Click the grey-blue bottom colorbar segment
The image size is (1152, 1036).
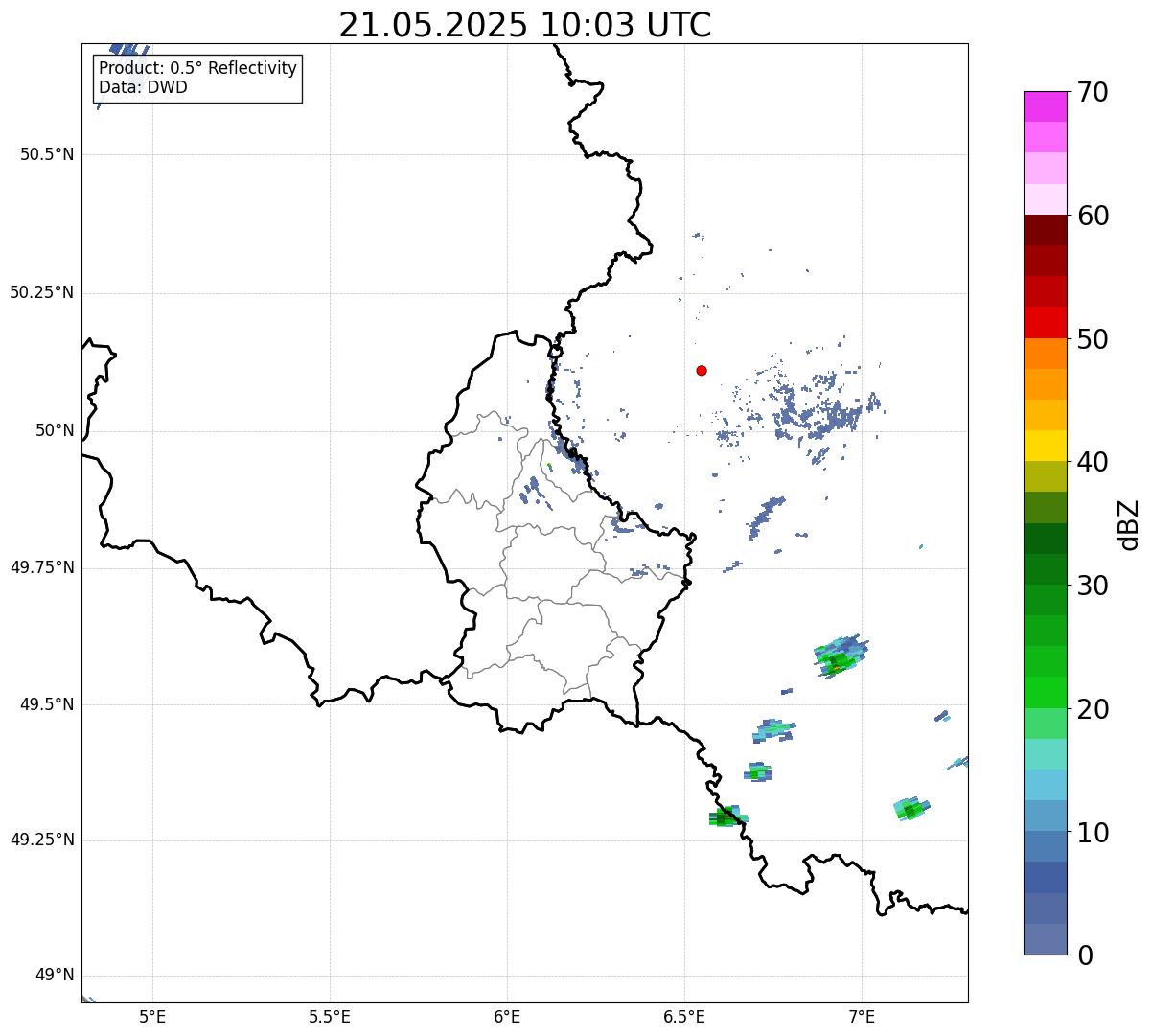pyautogui.click(x=1046, y=939)
